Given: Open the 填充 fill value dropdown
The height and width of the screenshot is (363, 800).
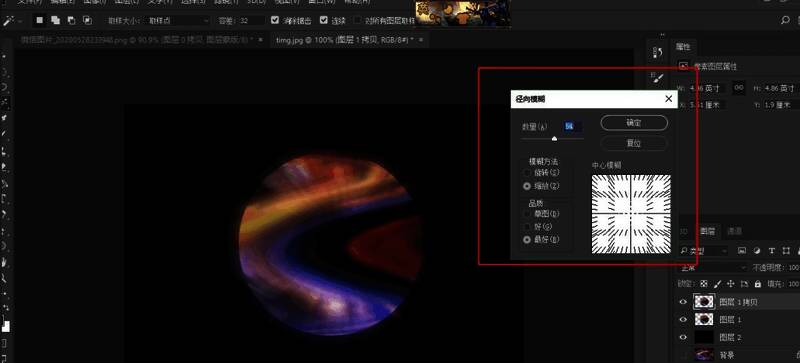Looking at the screenshot, I should coord(793,284).
